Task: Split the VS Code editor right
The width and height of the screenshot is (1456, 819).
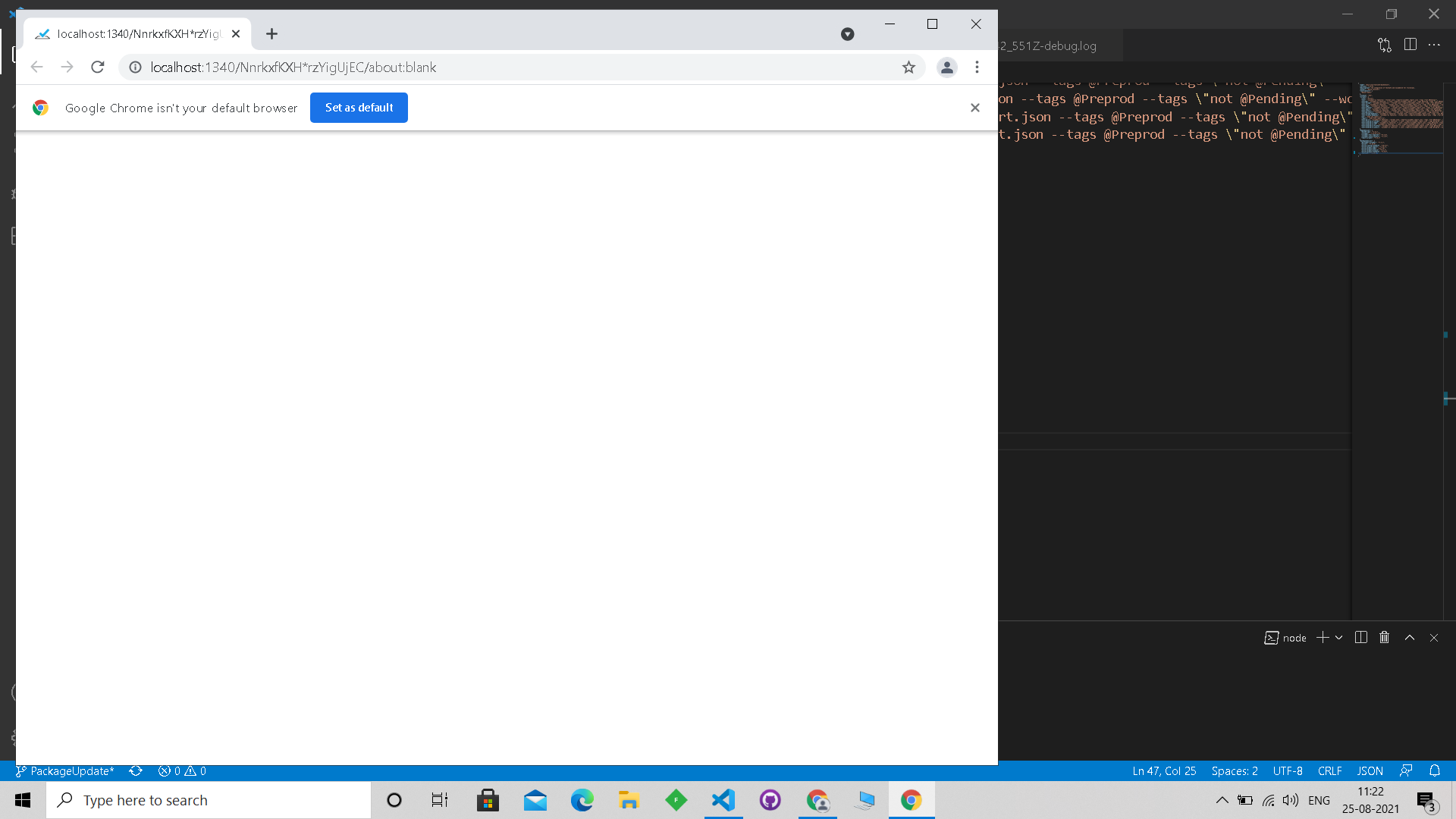Action: (x=1410, y=45)
